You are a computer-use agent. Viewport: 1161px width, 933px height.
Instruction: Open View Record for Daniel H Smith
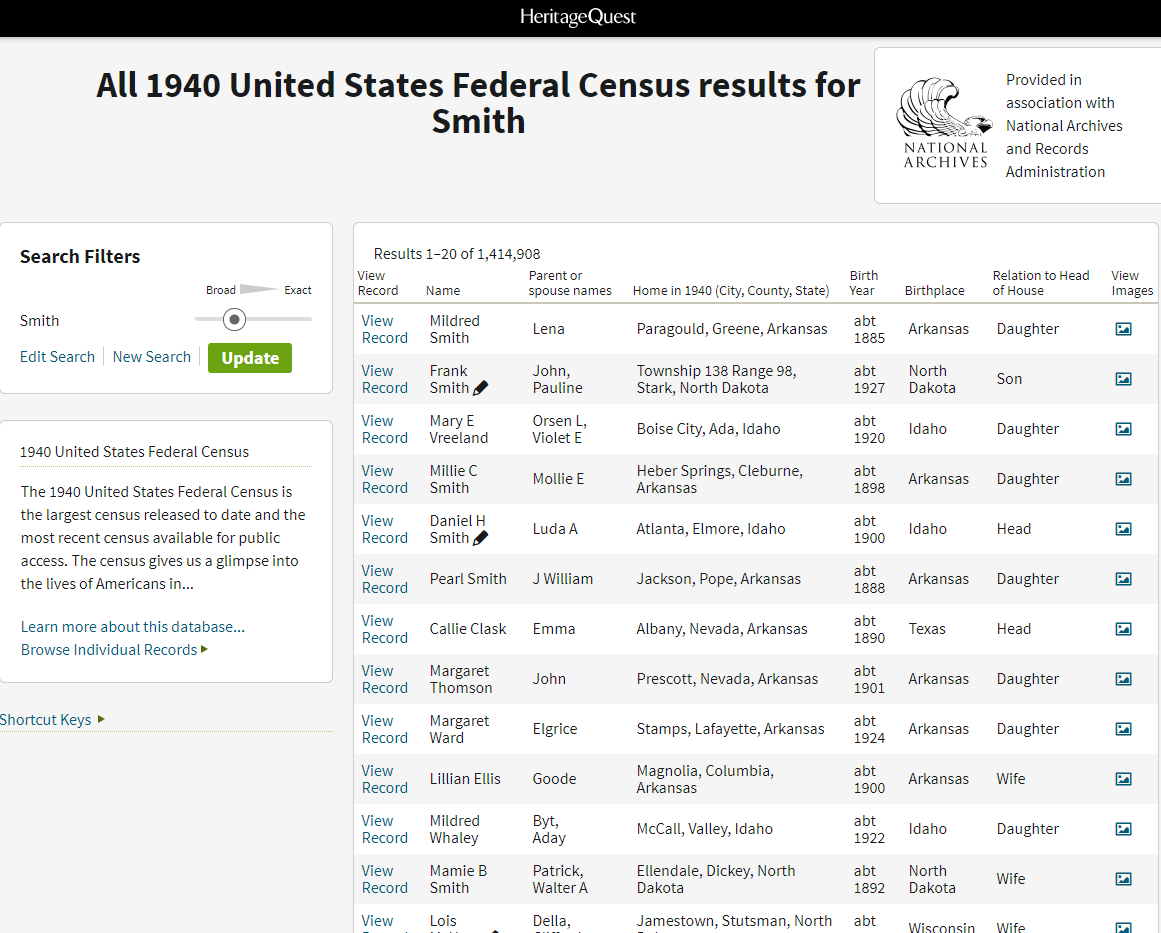[384, 529]
